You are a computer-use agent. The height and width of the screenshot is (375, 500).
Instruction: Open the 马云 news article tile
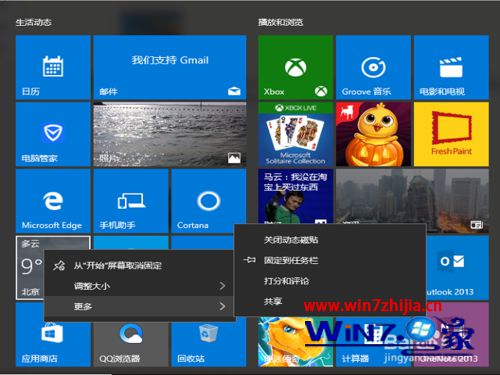[295, 196]
